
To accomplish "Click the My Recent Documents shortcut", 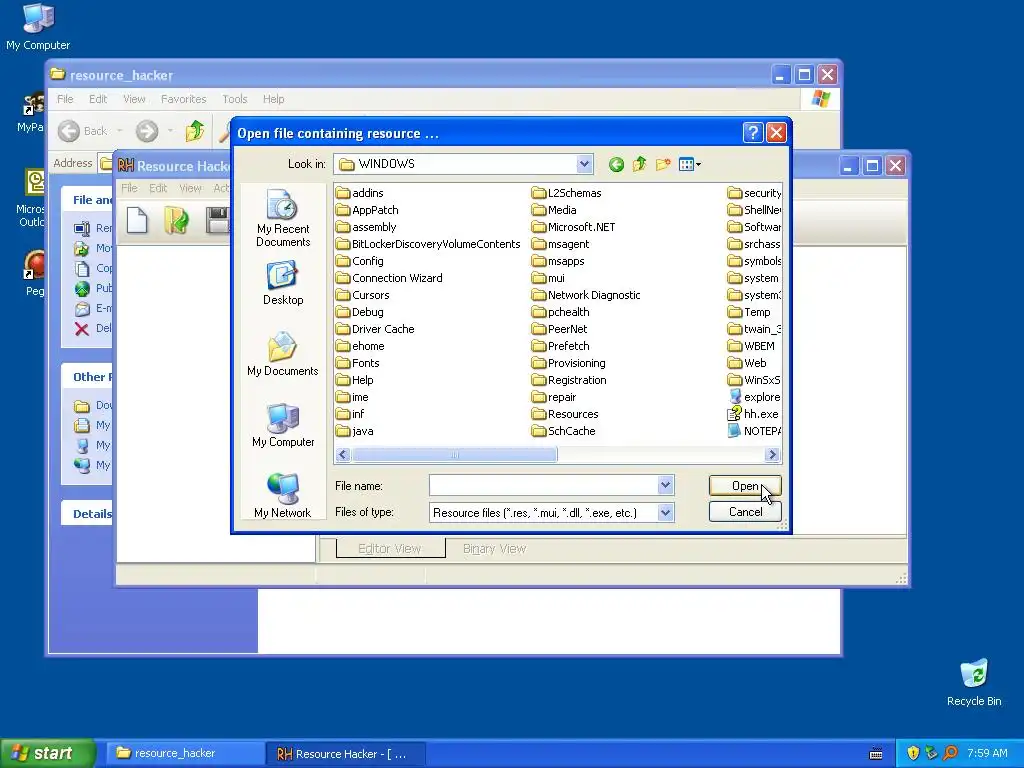I will point(283,218).
